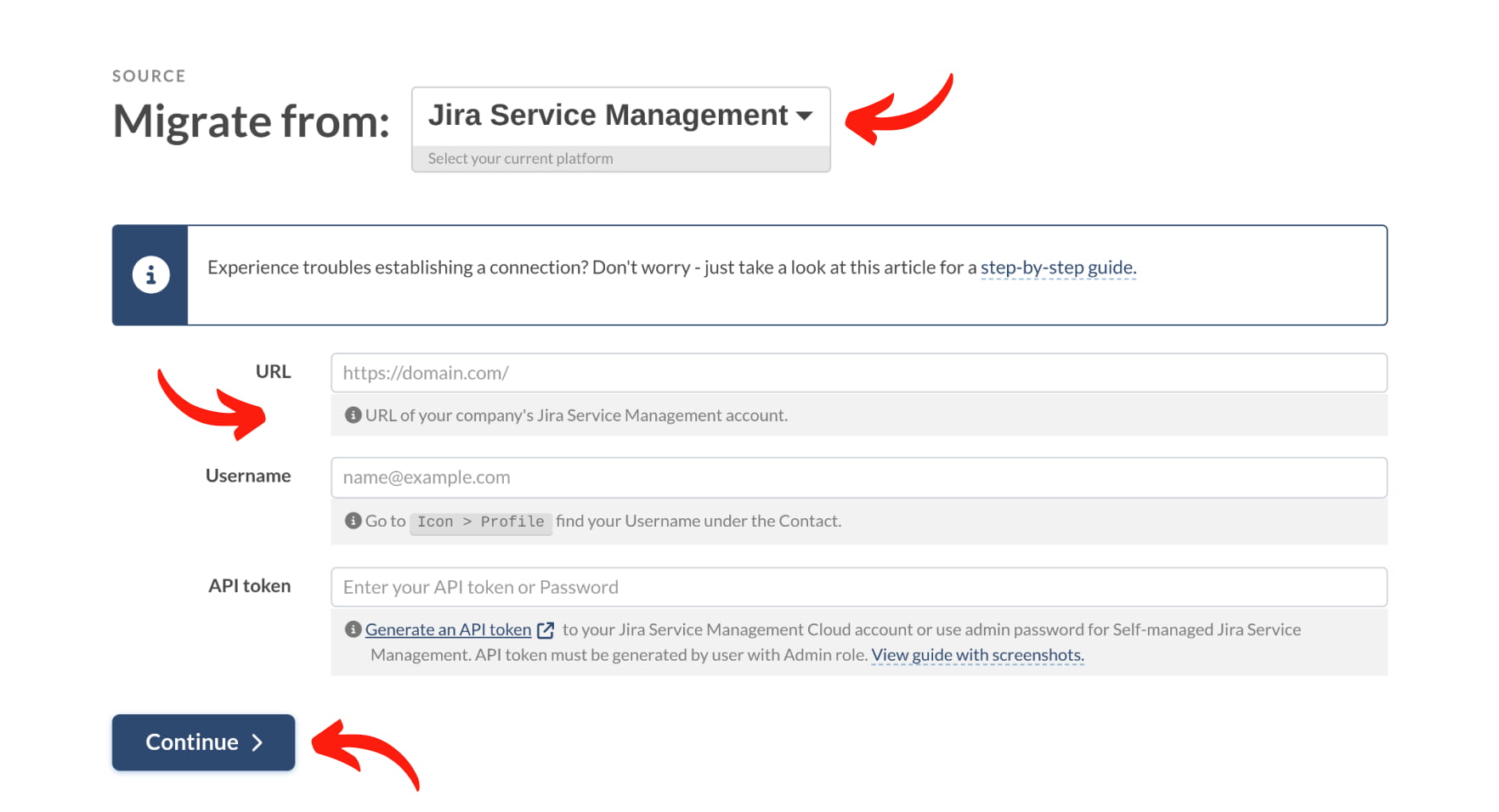This screenshot has height=812, width=1499.
Task: Open the View guide with screenshots link
Action: tap(977, 655)
